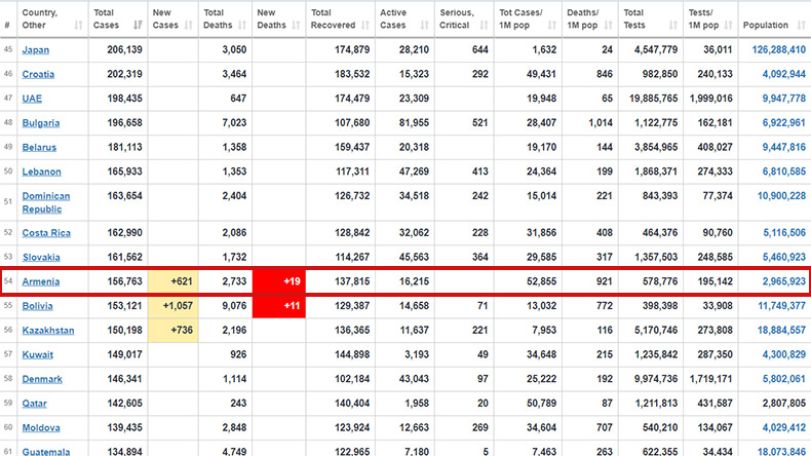Open Bulgaria population link 6,922,961
The height and width of the screenshot is (456, 811).
click(x=784, y=123)
